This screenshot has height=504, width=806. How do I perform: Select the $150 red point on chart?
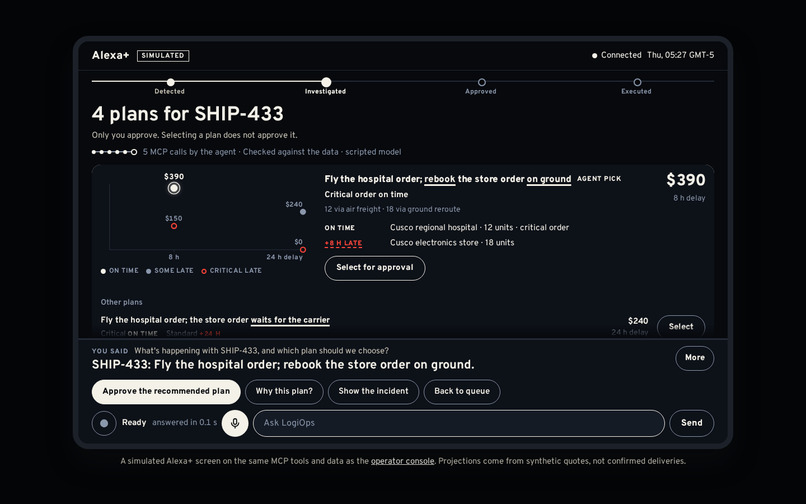pyautogui.click(x=174, y=226)
